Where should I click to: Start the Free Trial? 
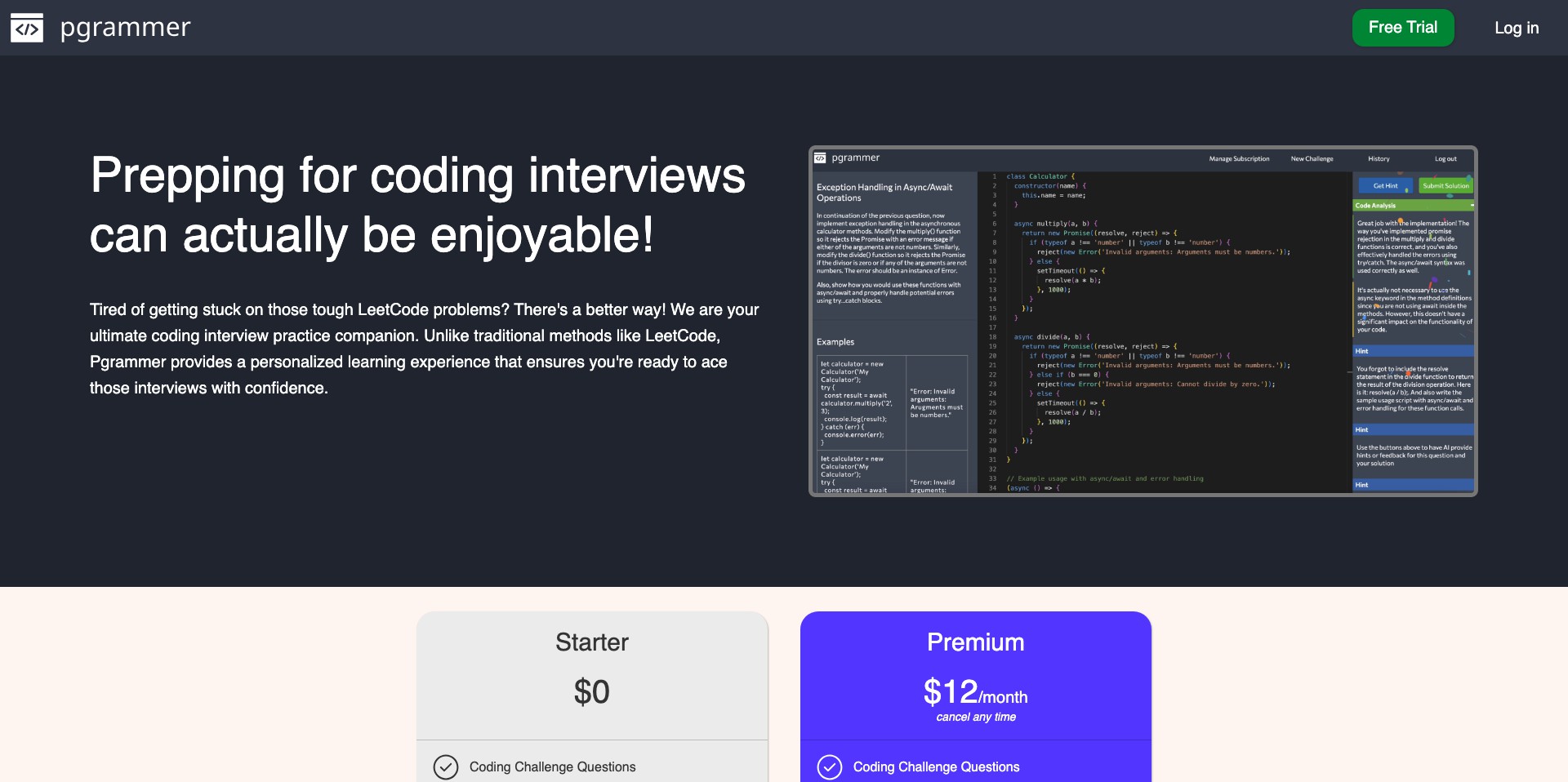coord(1403,28)
